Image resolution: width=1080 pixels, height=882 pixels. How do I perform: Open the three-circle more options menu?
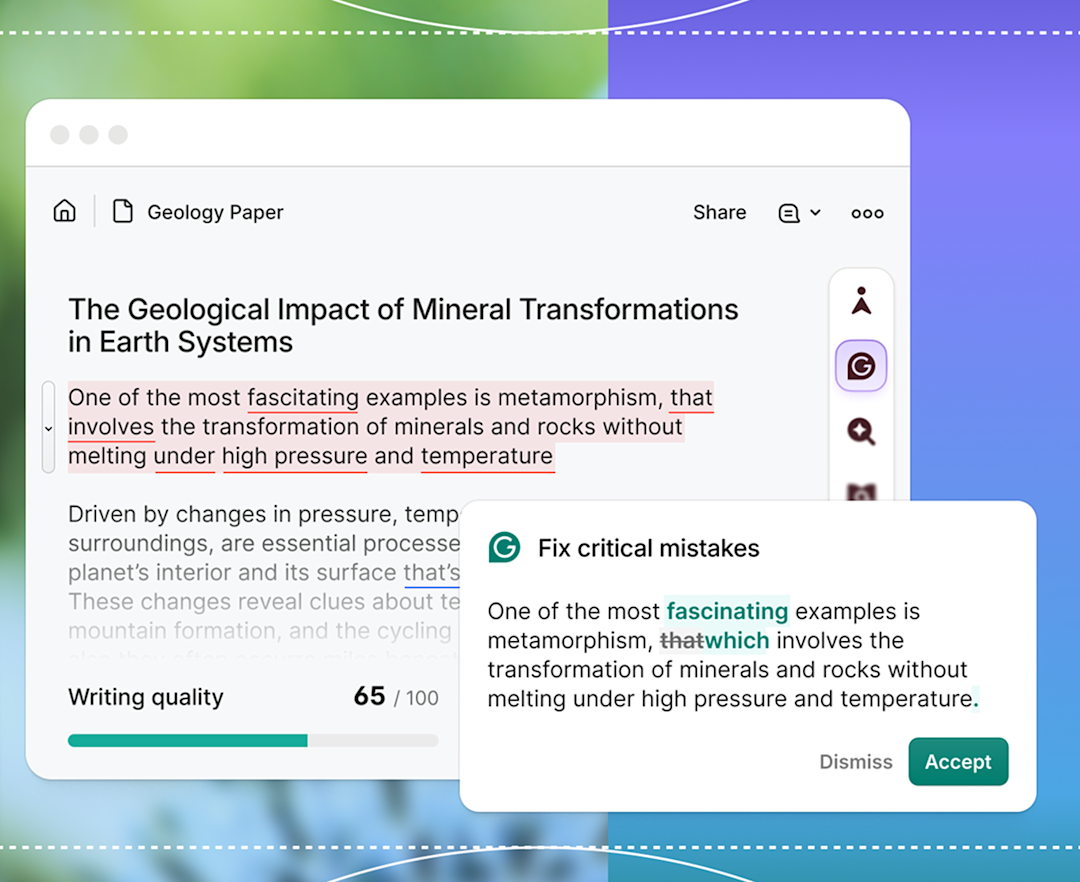tap(867, 213)
